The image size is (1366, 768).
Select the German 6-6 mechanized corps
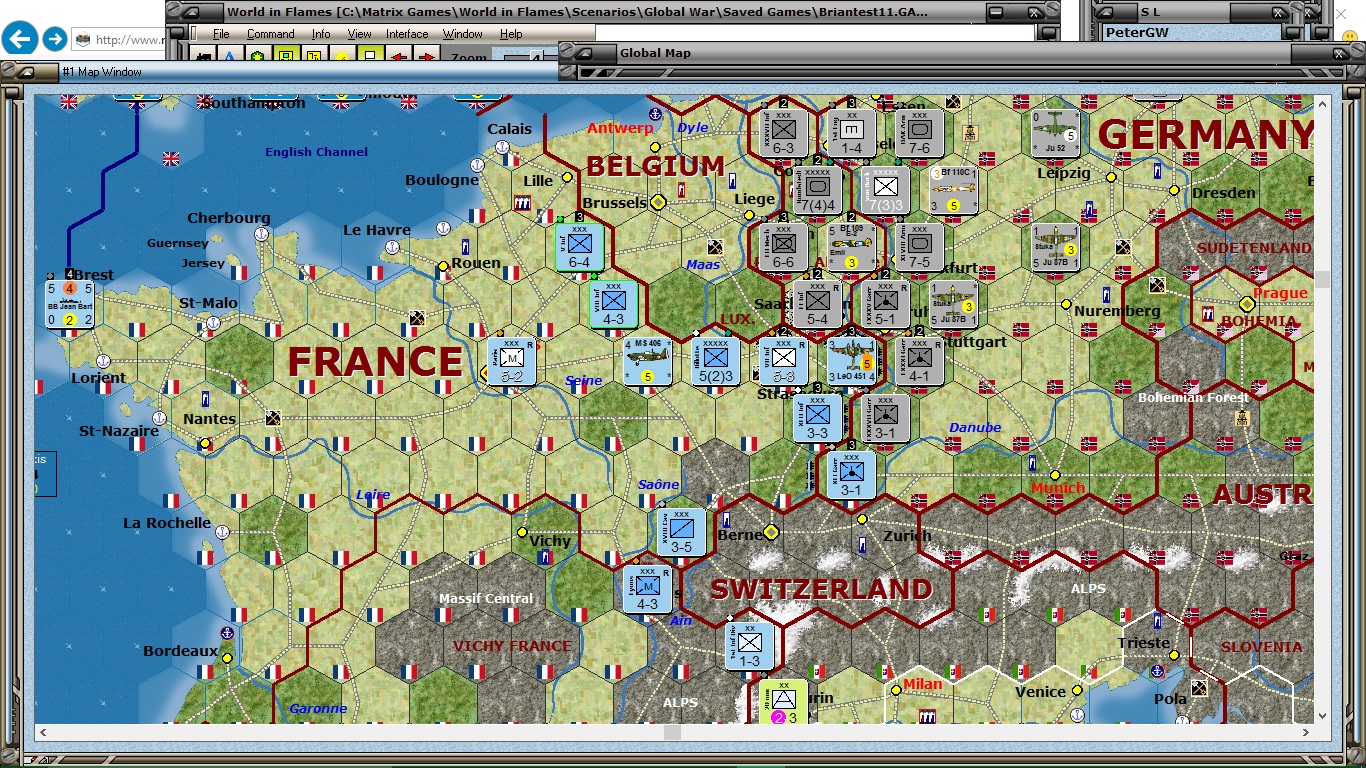click(784, 247)
